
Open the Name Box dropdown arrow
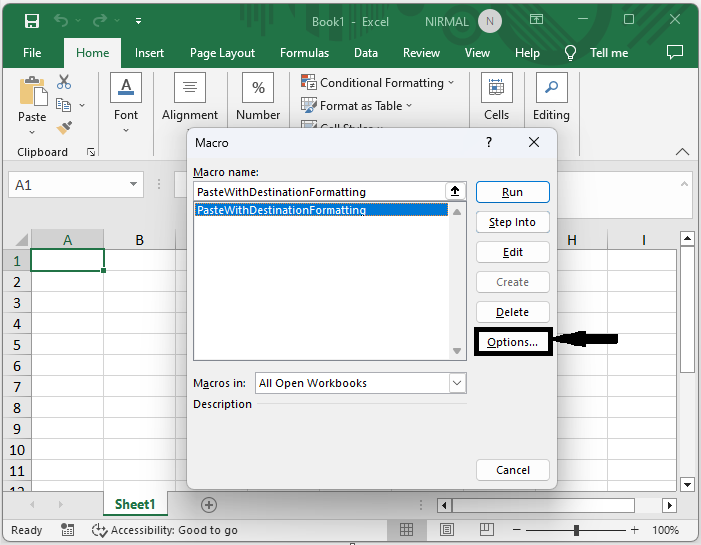135,185
